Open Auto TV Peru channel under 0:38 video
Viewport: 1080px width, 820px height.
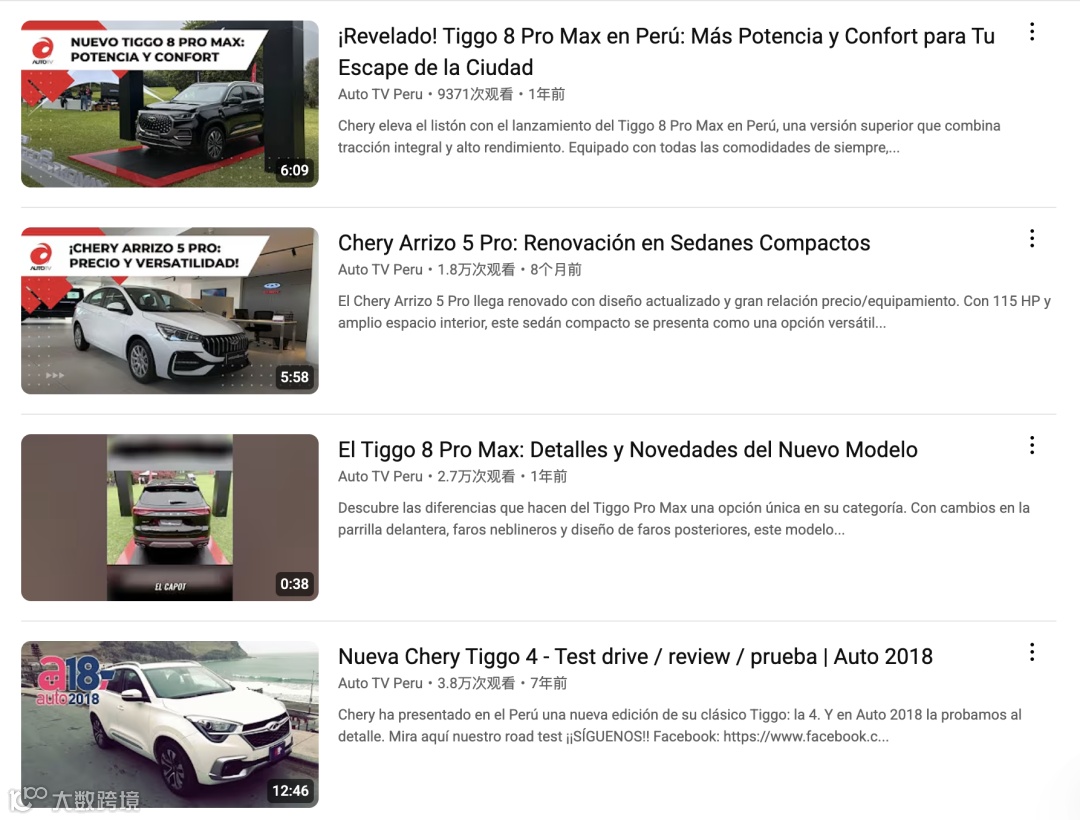[380, 476]
